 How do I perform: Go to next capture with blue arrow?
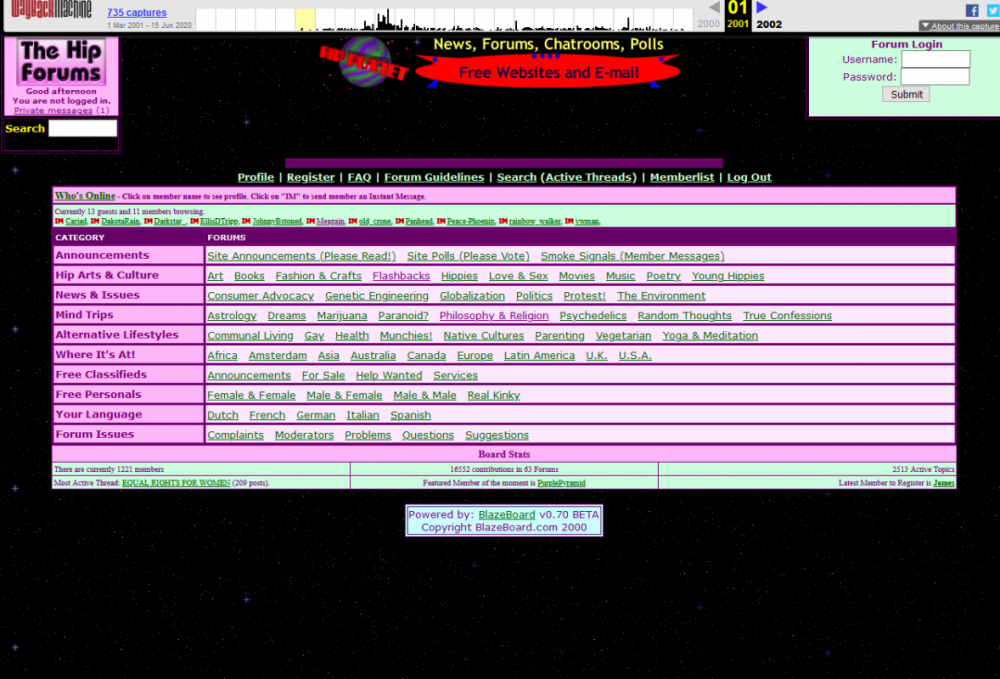[x=762, y=7]
